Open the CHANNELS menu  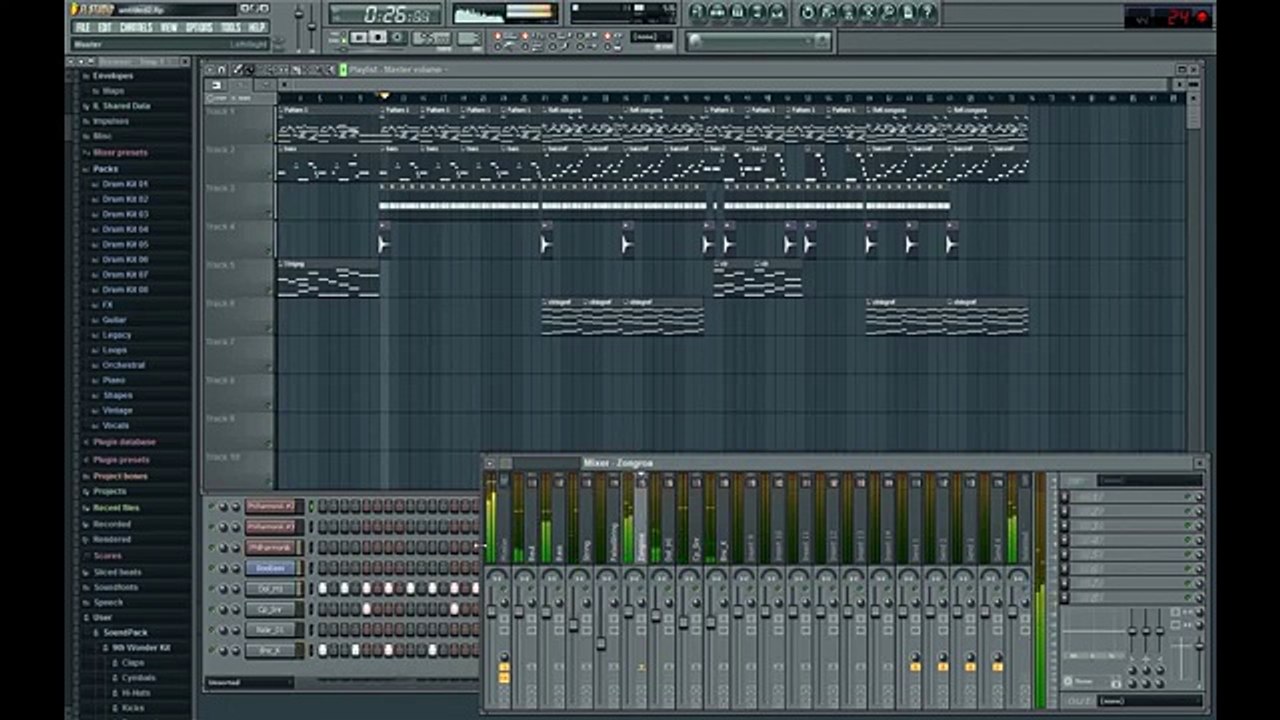[x=136, y=27]
